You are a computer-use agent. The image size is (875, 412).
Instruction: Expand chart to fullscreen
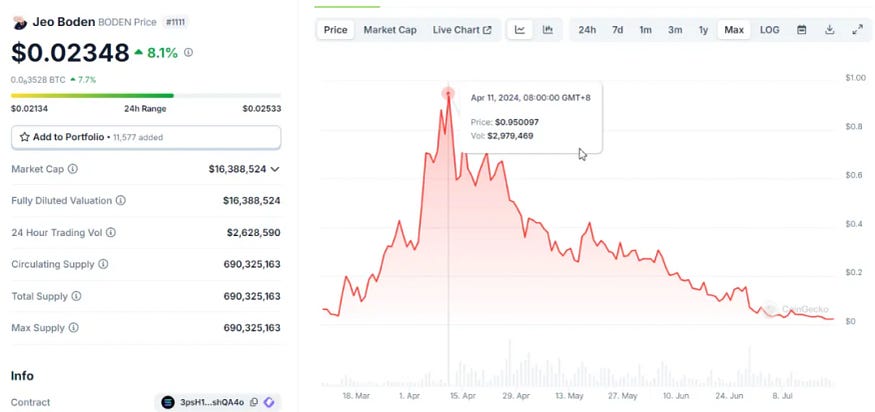click(857, 30)
